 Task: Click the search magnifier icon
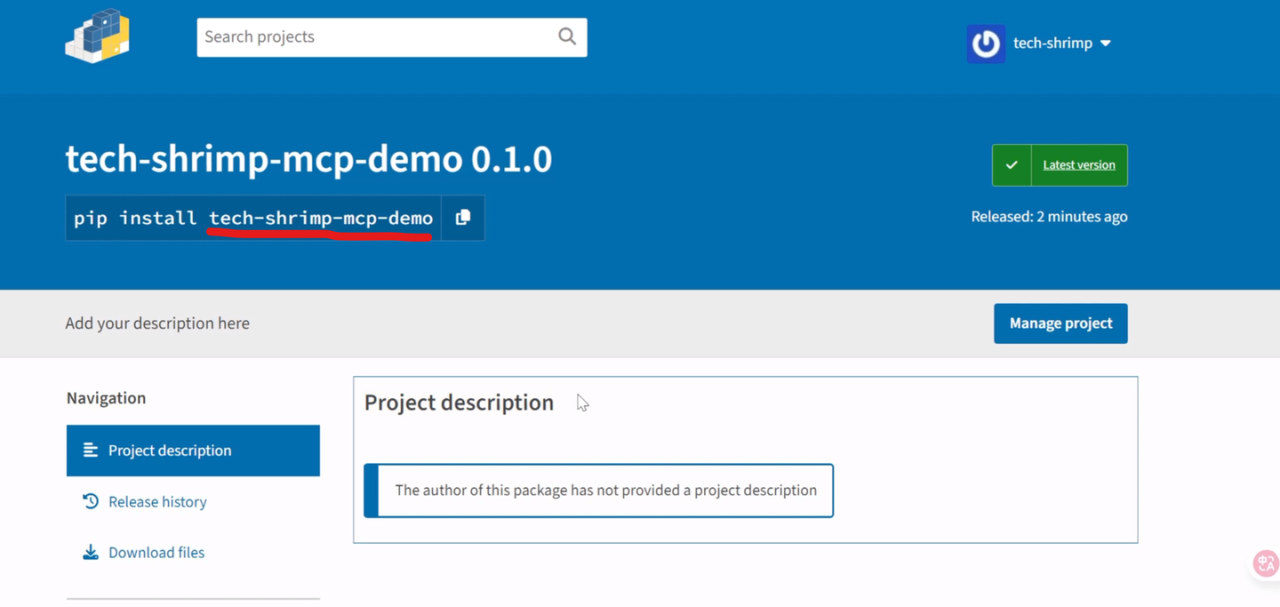(x=567, y=37)
